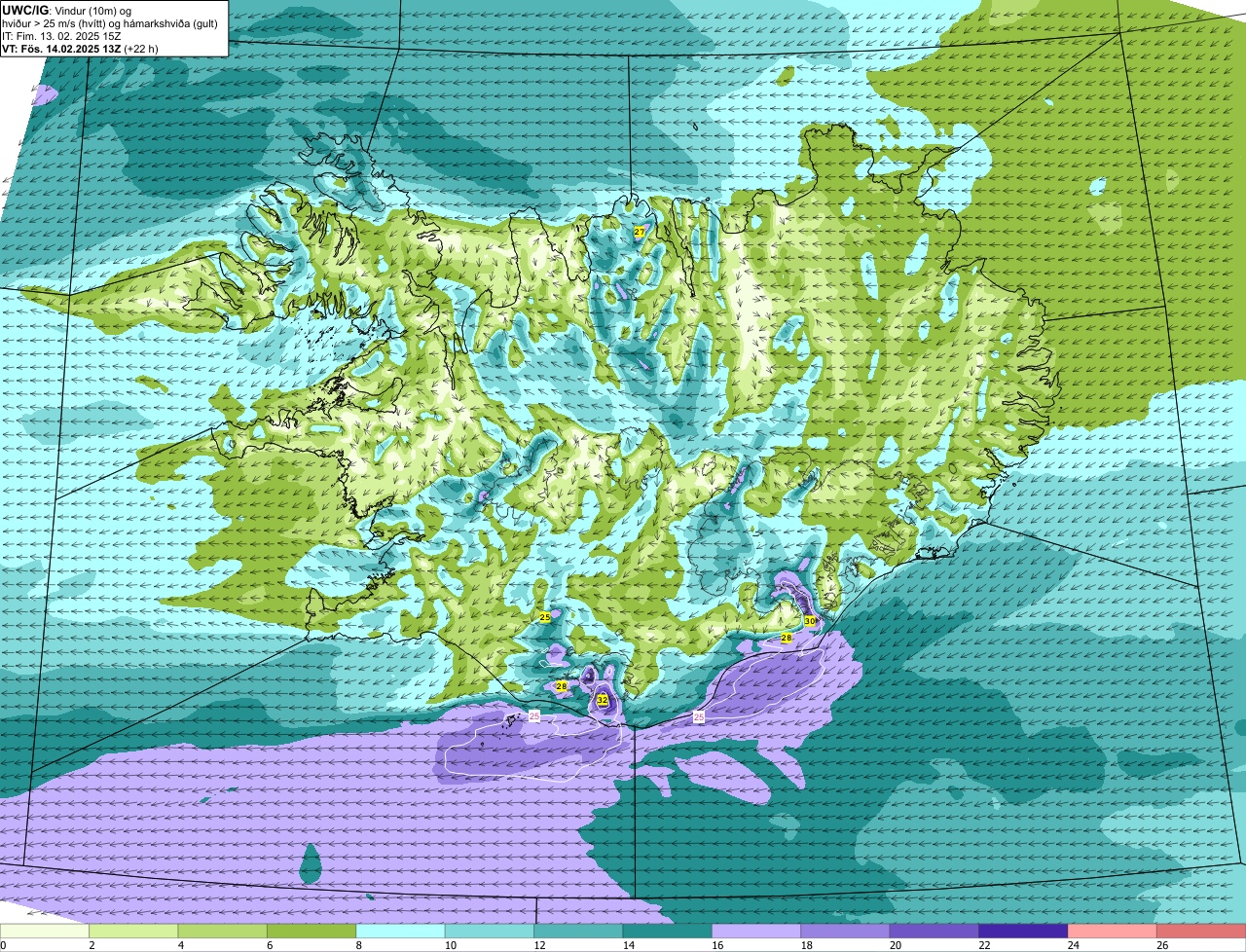The image size is (1246, 952).
Task: Click the legend swatch between 2 and 4
Action: click(x=133, y=932)
